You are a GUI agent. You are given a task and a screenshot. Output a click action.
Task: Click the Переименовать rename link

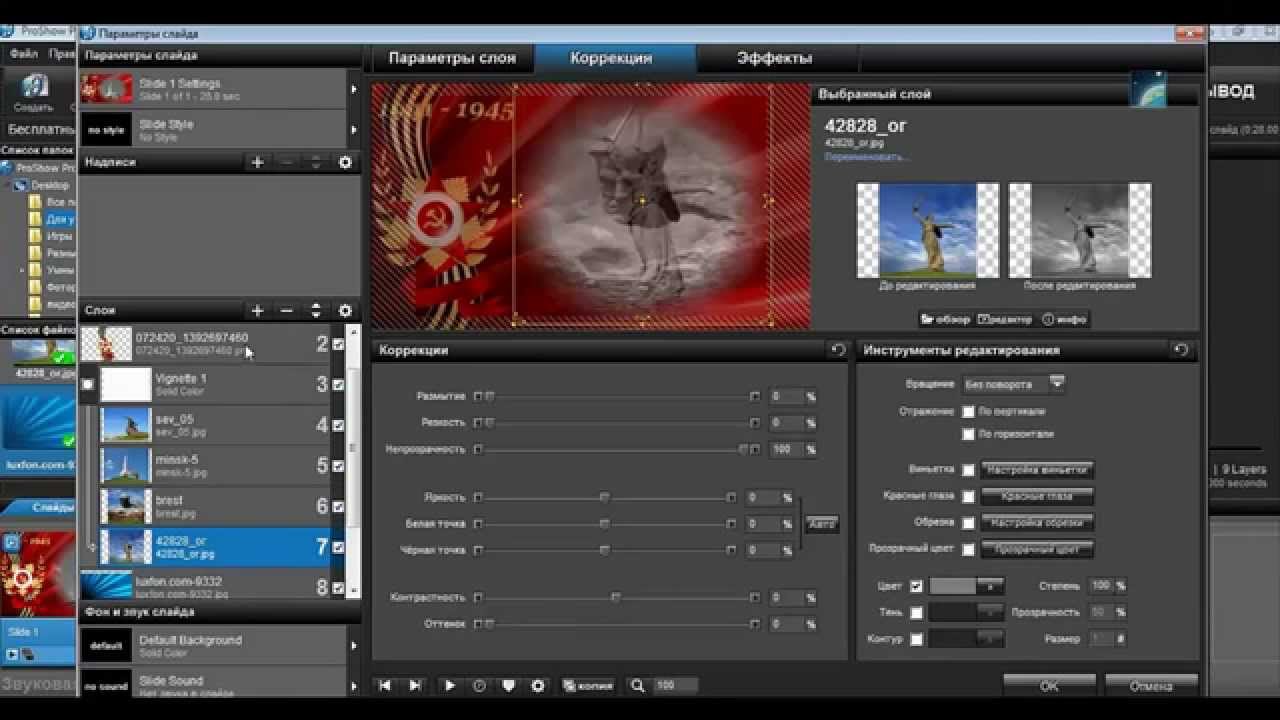click(867, 157)
